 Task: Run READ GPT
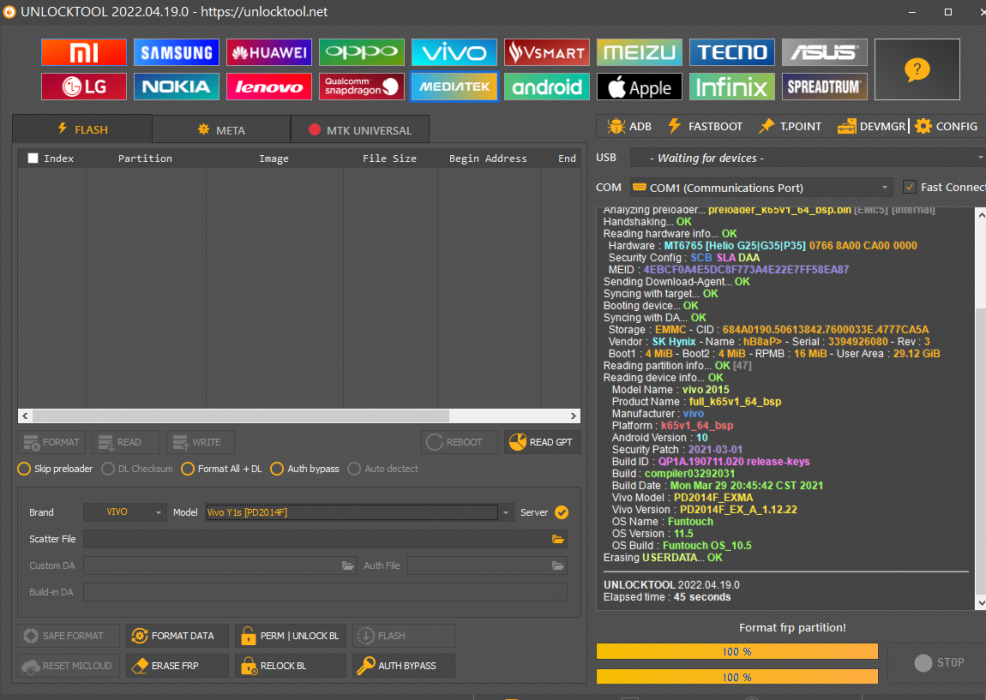click(x=542, y=442)
